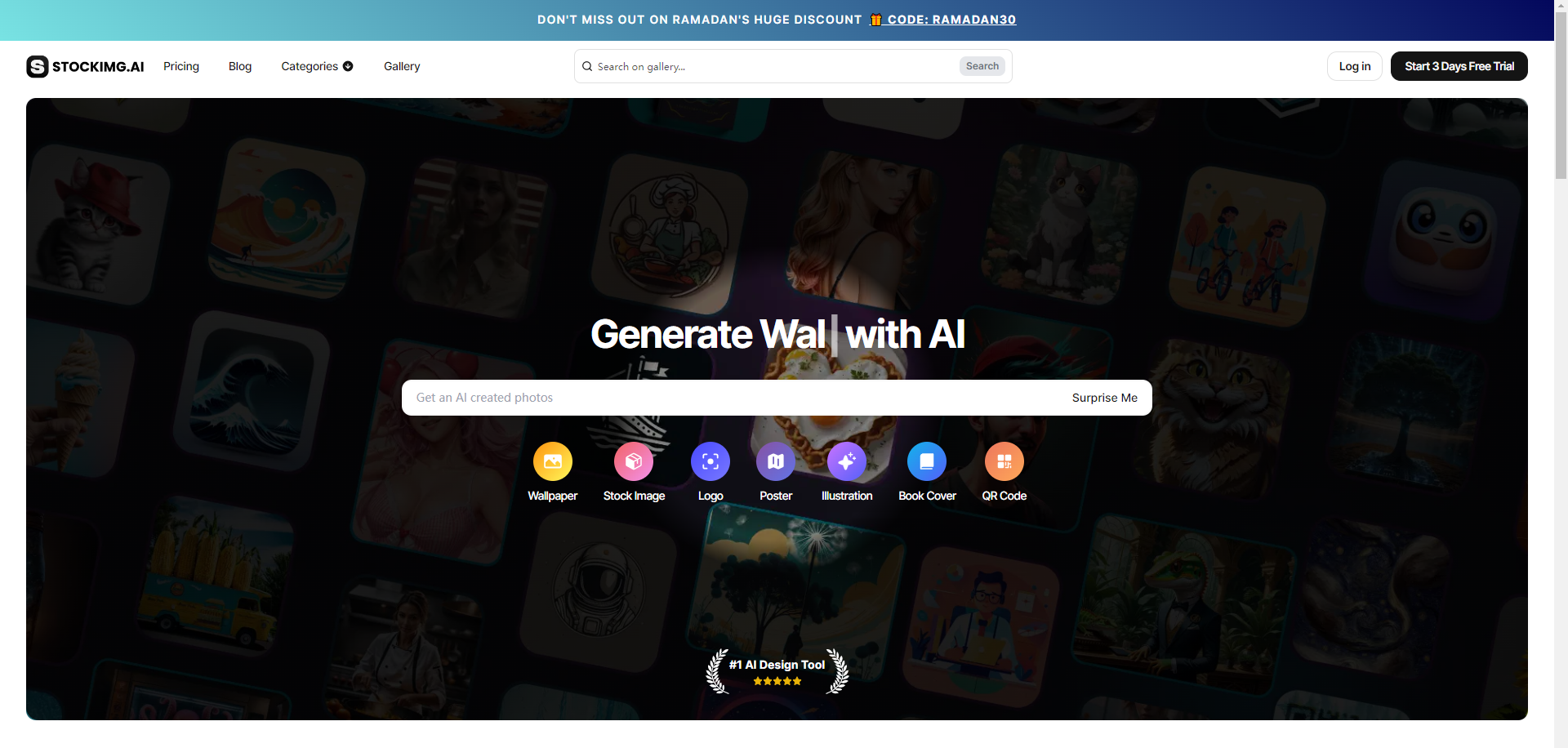Select the QR Code icon
This screenshot has height=748, width=1568.
tap(1004, 461)
